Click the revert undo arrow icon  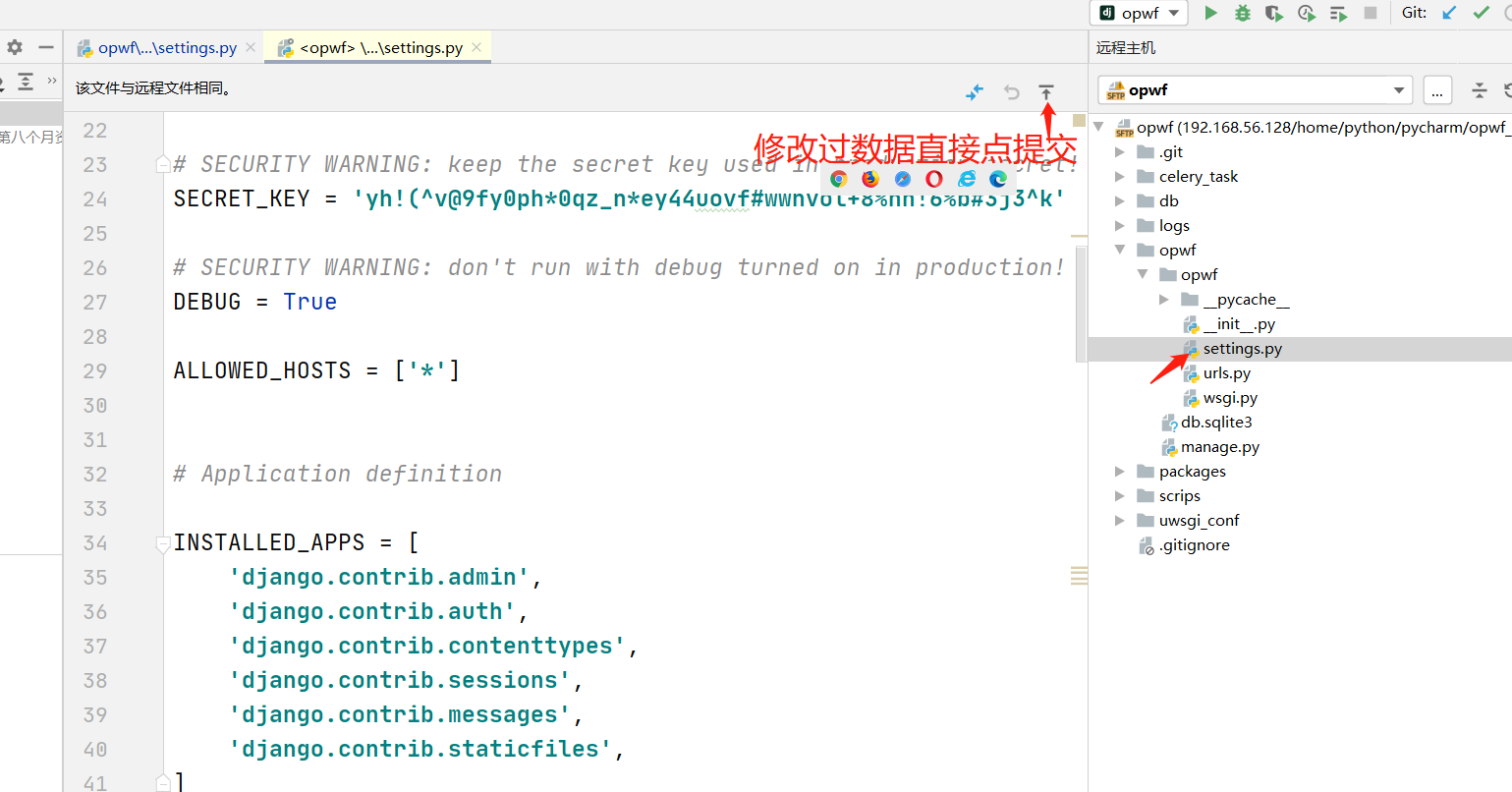tap(1012, 91)
